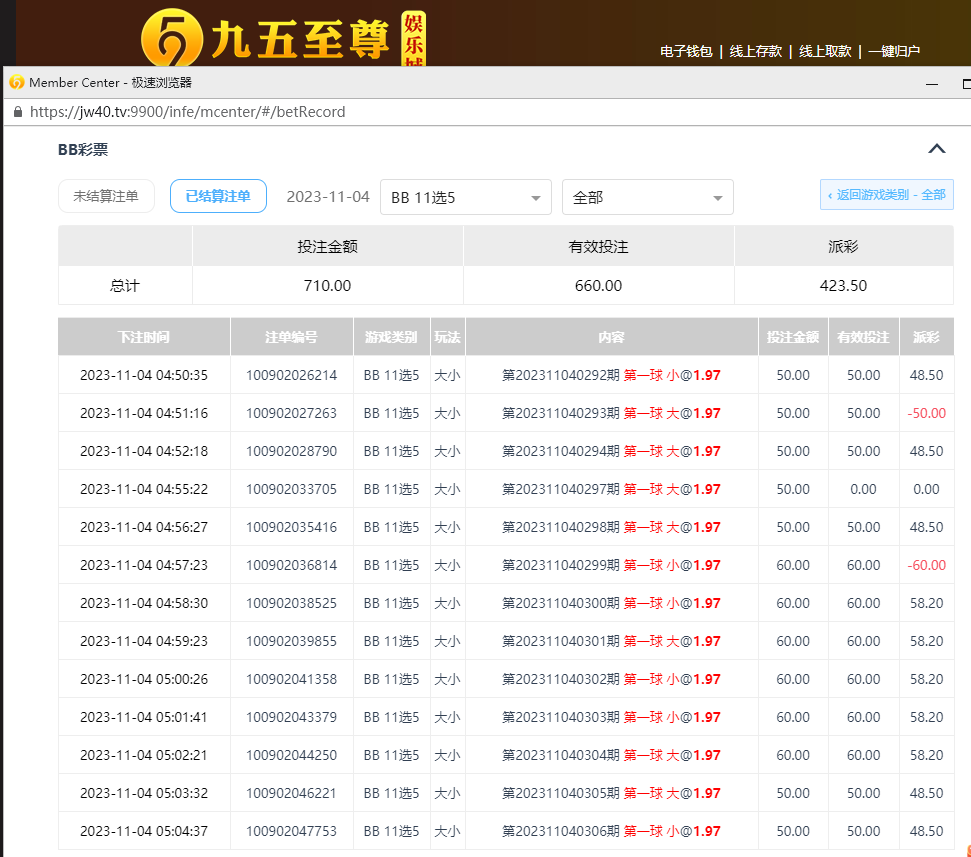
Task: Click the padlock icon in the address bar
Action: pyautogui.click(x=17, y=112)
